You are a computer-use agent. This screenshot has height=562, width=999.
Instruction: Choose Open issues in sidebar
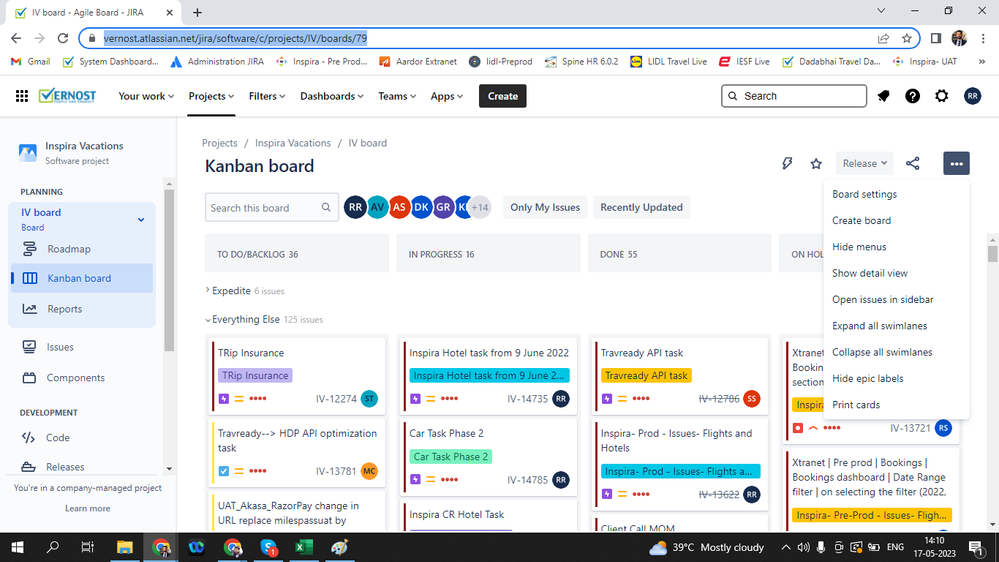pyautogui.click(x=896, y=299)
